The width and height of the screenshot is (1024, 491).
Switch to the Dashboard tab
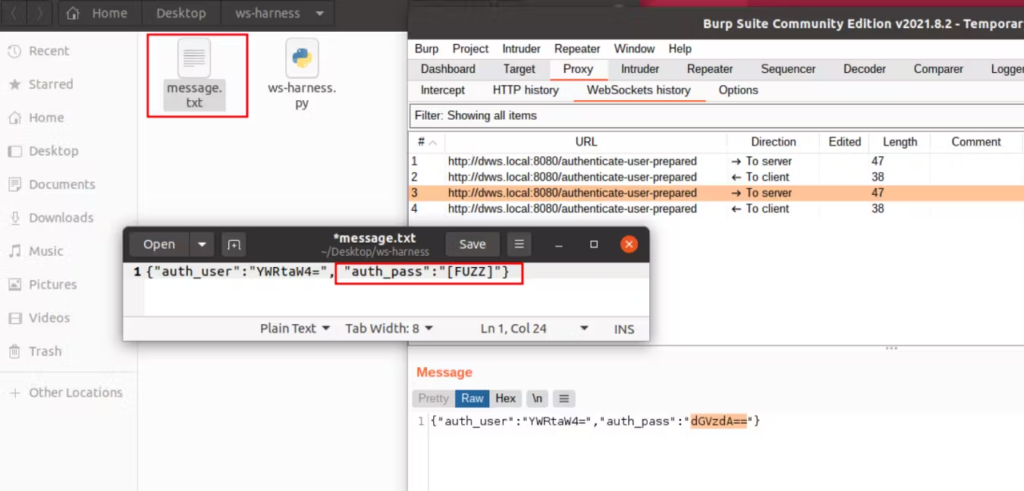[448, 69]
